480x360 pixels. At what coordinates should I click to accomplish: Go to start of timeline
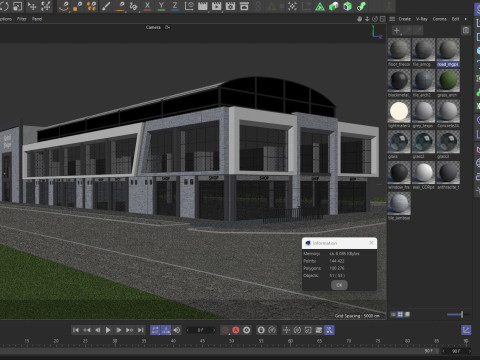76,330
